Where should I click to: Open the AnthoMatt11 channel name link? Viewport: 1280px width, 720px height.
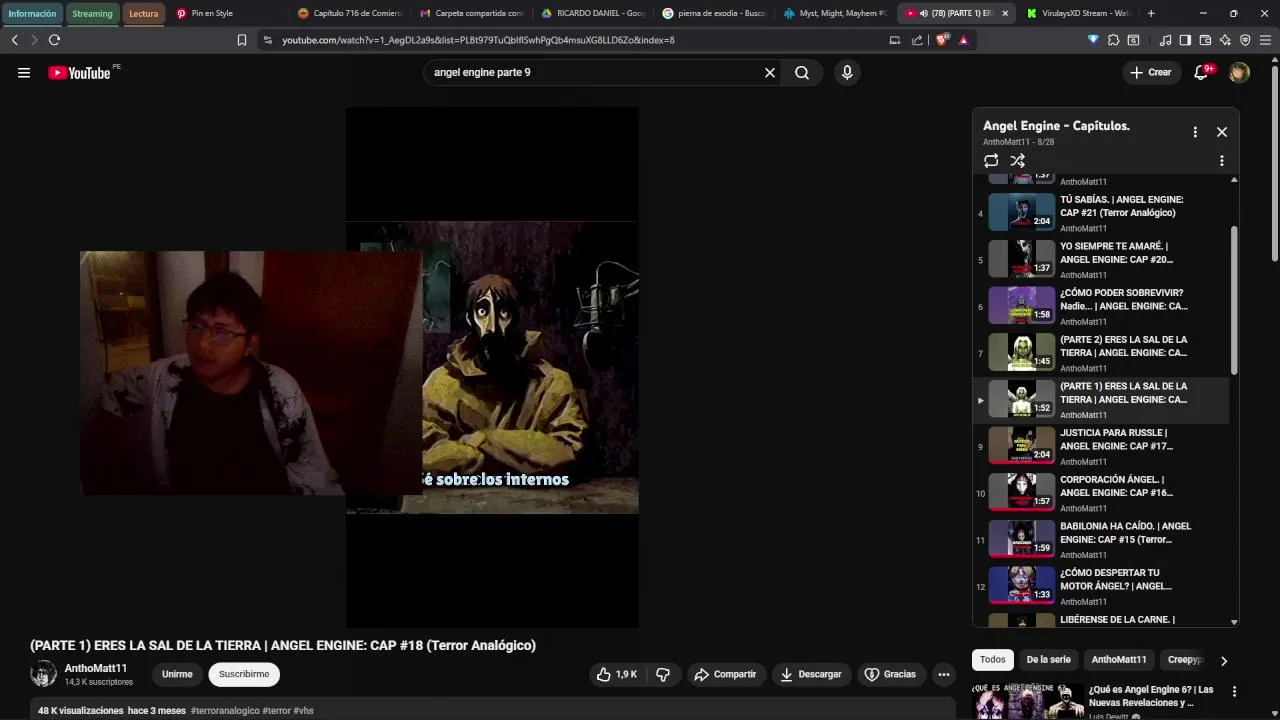96,668
